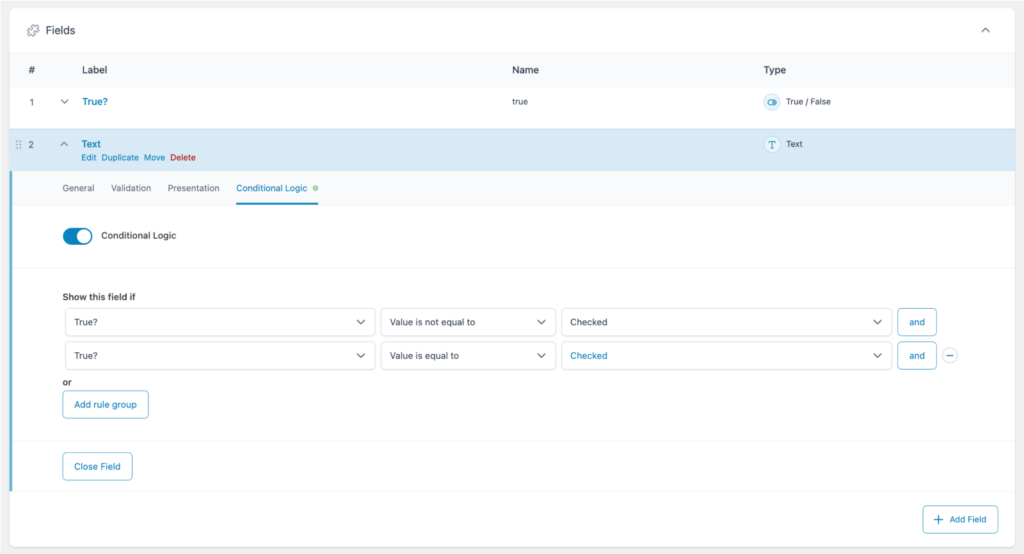Open 'Value is not equal to' operator dropdown
This screenshot has height=554, width=1024.
click(468, 322)
